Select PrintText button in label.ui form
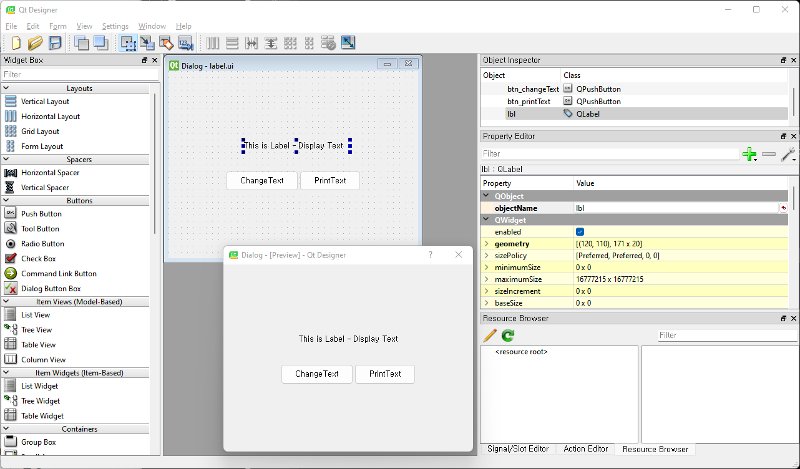 [x=330, y=181]
